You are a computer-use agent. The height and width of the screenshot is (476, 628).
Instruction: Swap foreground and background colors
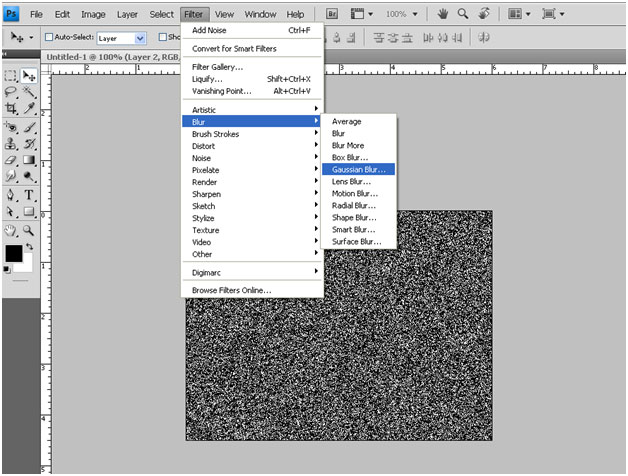[x=29, y=246]
